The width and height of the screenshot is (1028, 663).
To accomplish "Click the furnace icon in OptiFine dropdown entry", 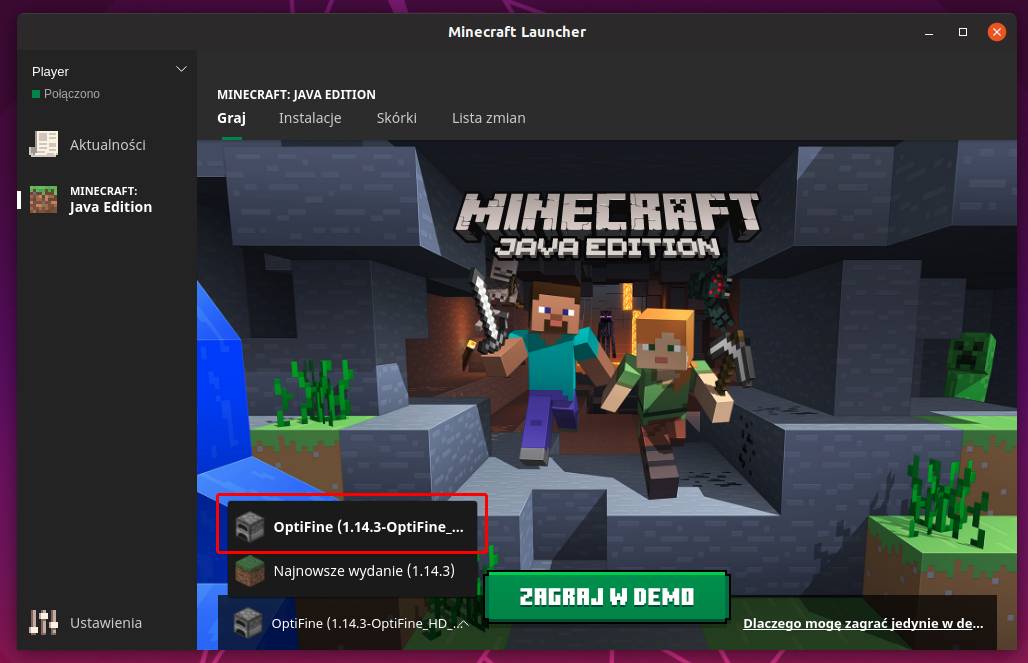I will [249, 527].
